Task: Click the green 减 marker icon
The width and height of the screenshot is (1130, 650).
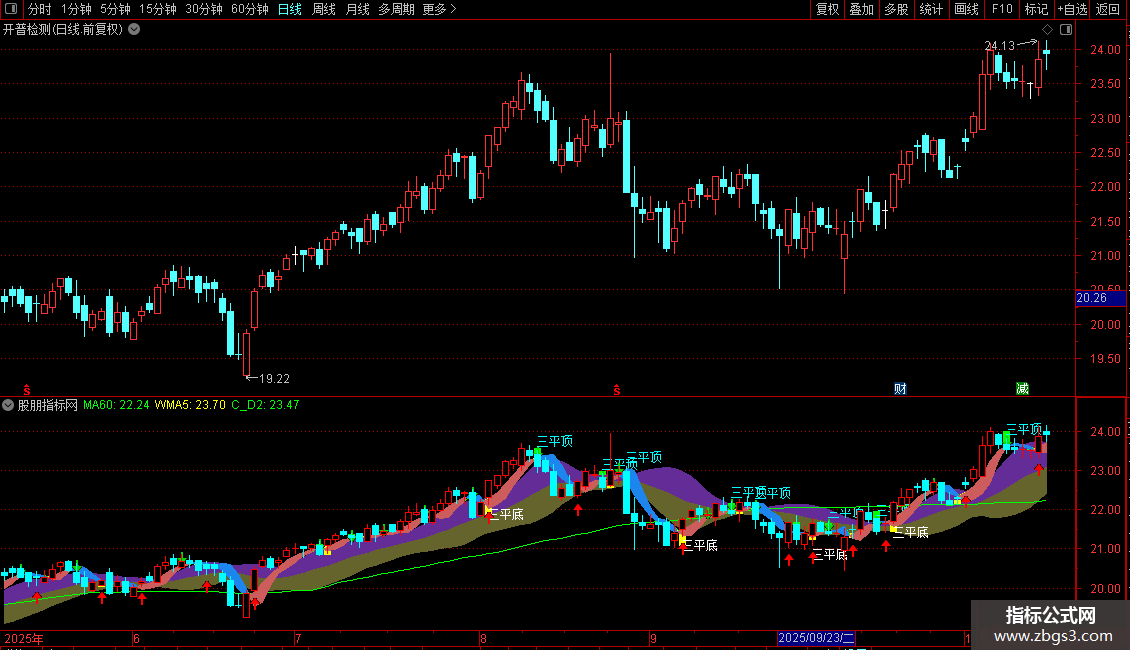Action: [x=1022, y=389]
